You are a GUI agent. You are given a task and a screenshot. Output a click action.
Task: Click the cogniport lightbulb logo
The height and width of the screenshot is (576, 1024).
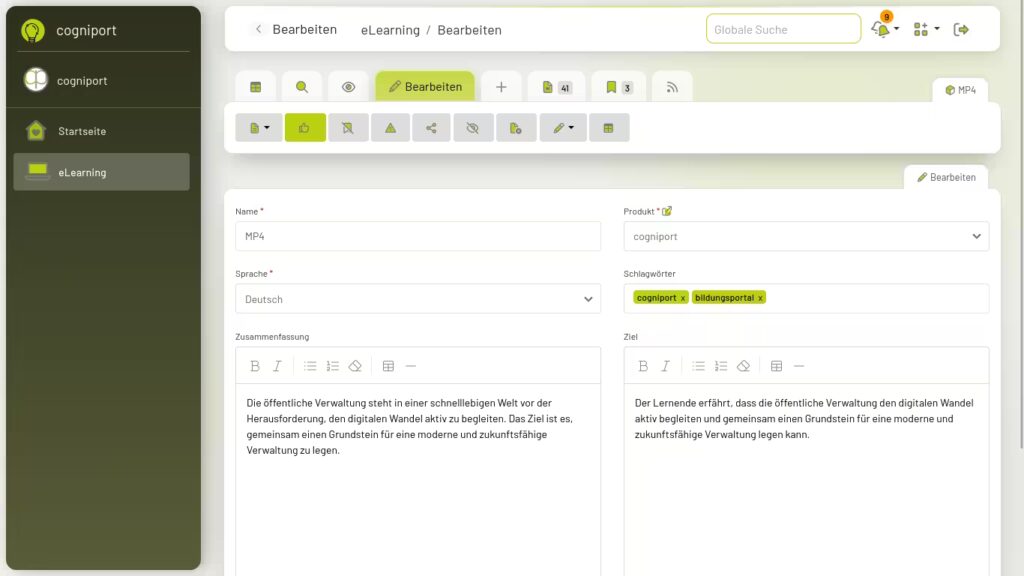33,30
